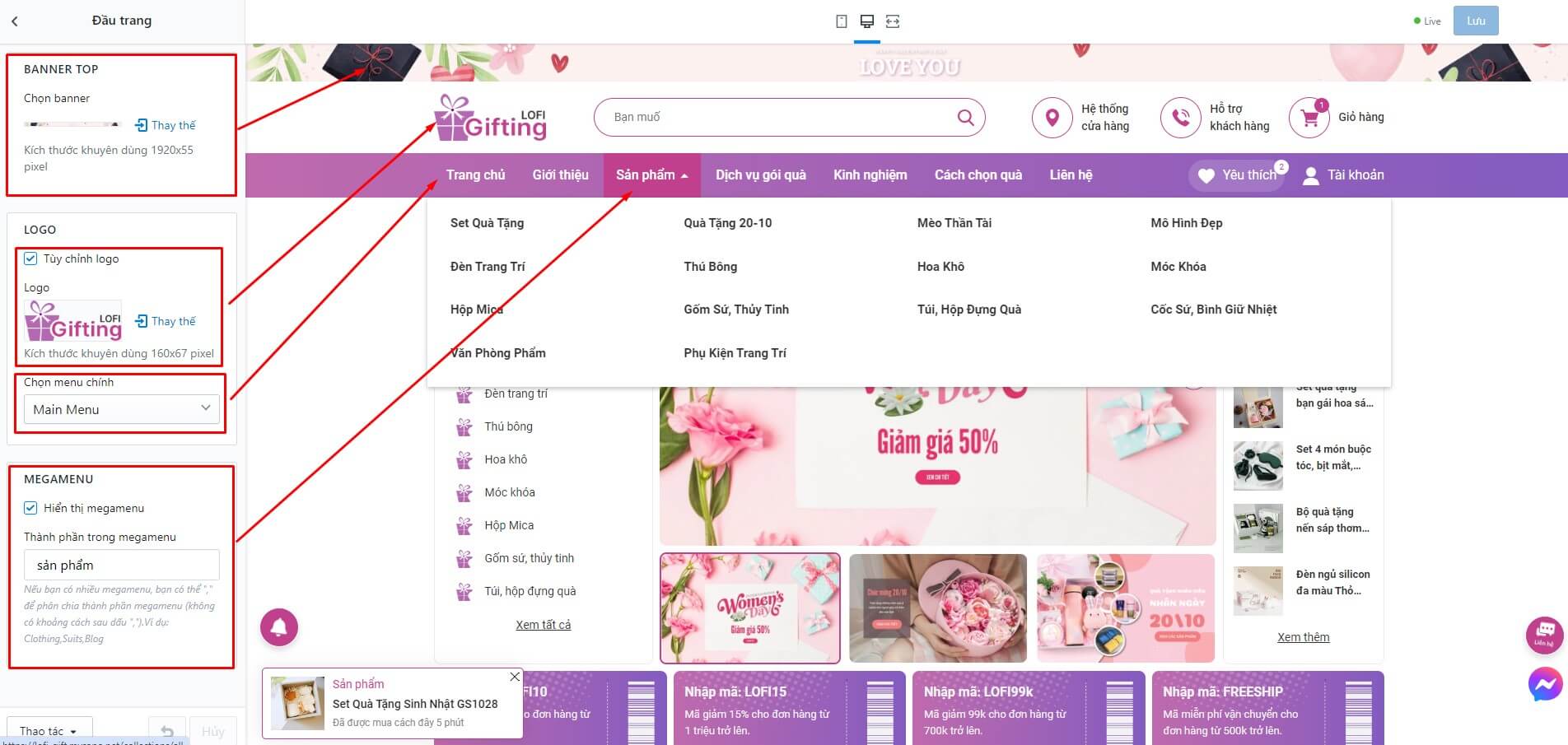Screen dimensions: 1568x745
Task: Click the Xem thêm link
Action: (x=1304, y=637)
